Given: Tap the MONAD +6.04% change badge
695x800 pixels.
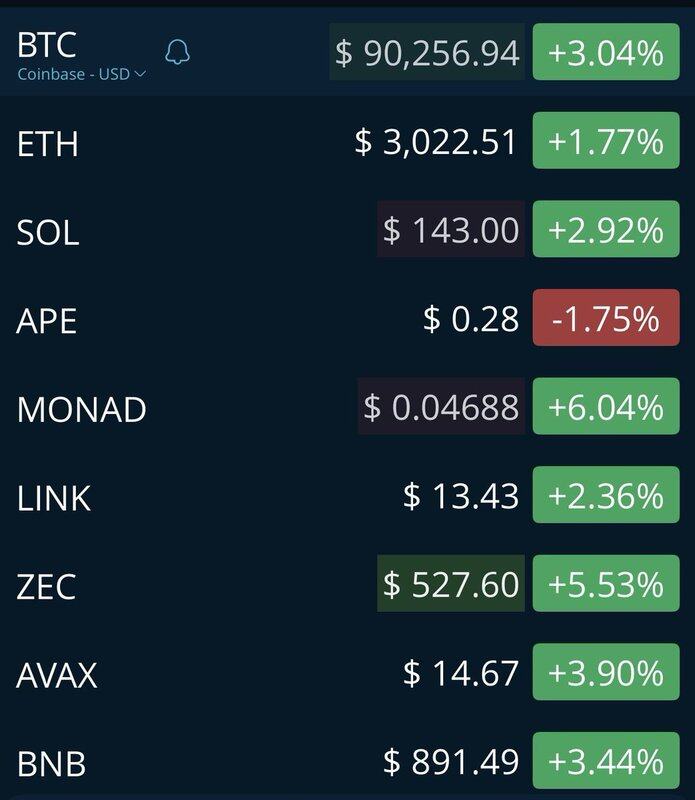Looking at the screenshot, I should tap(605, 407).
